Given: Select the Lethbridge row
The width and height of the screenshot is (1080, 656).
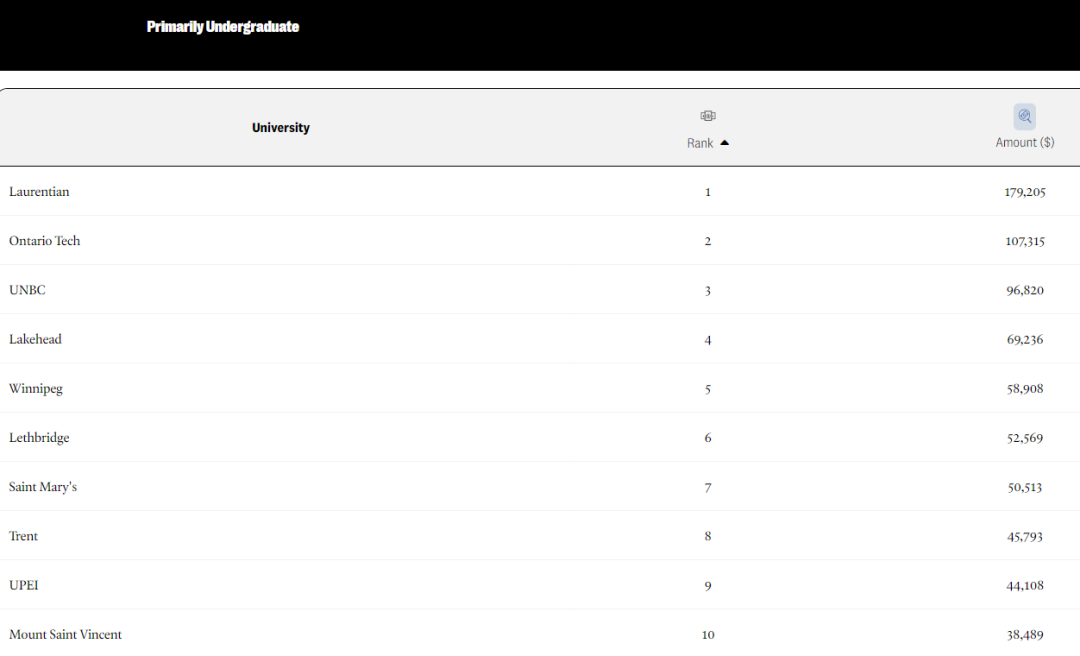Looking at the screenshot, I should tap(540, 438).
